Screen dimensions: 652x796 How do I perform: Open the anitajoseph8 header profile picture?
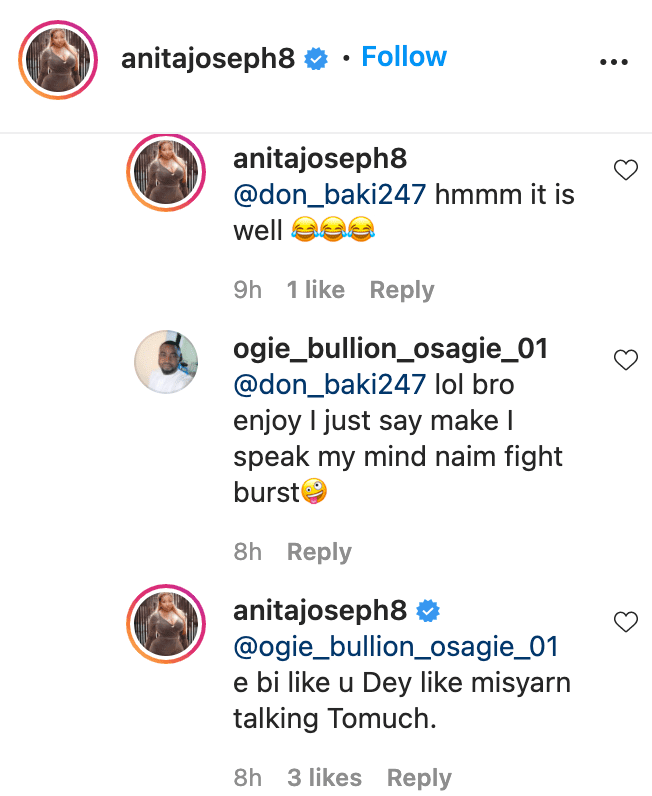58,61
